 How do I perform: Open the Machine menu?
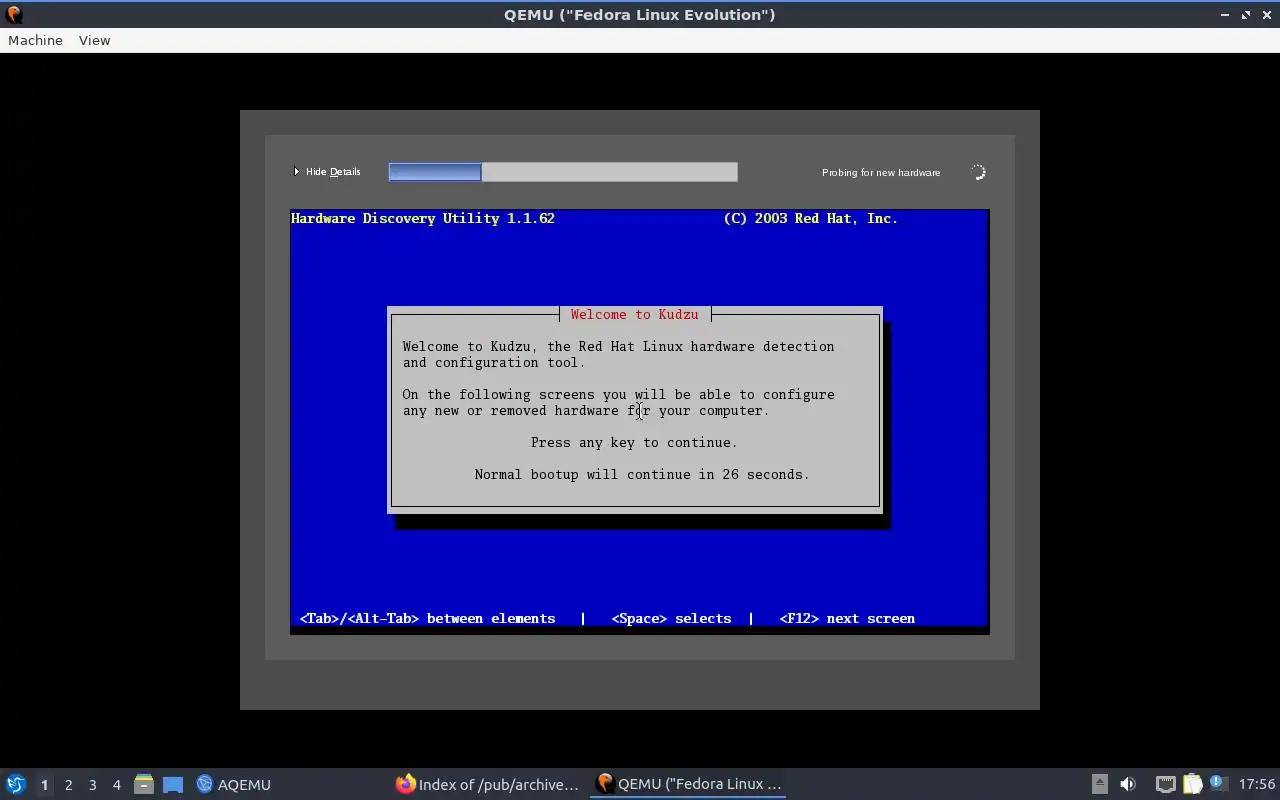click(35, 40)
